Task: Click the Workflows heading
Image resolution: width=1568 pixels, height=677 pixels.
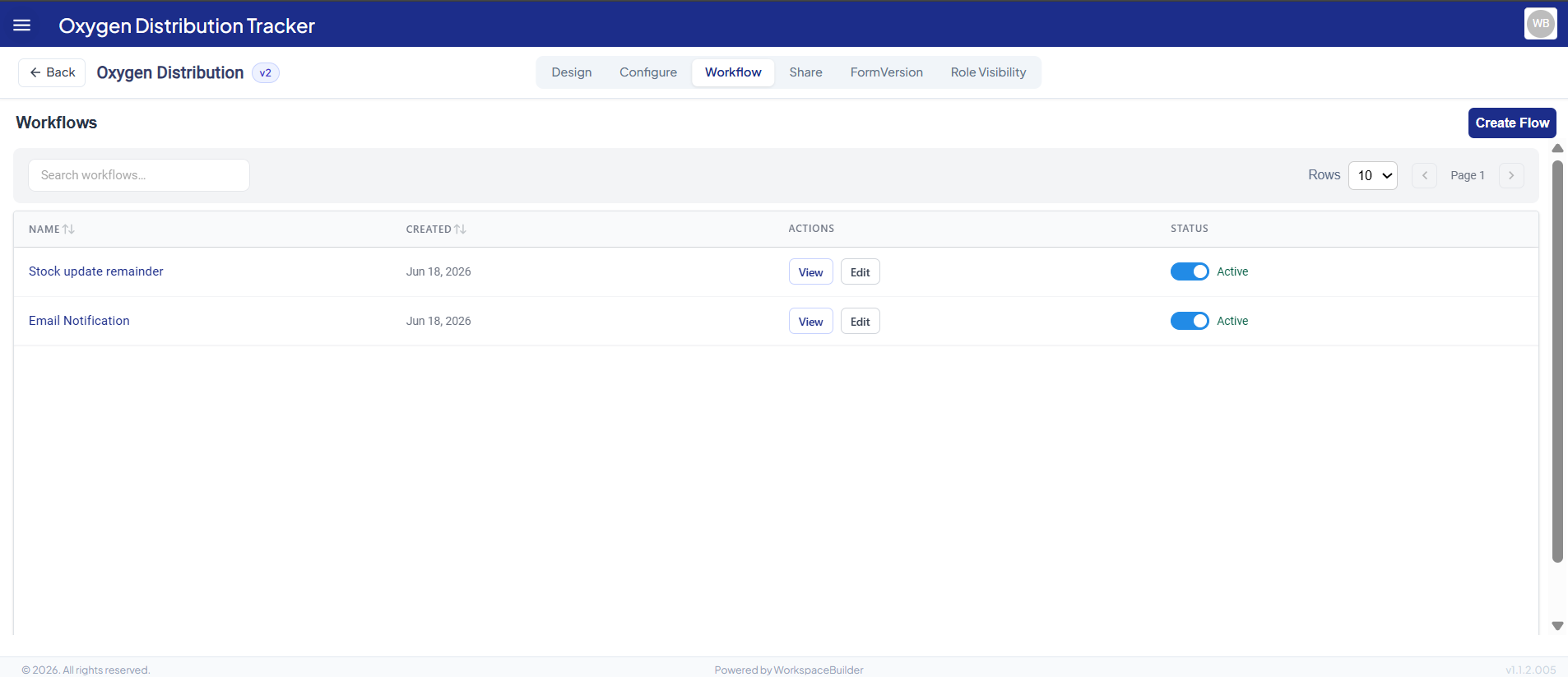Action: tap(56, 123)
